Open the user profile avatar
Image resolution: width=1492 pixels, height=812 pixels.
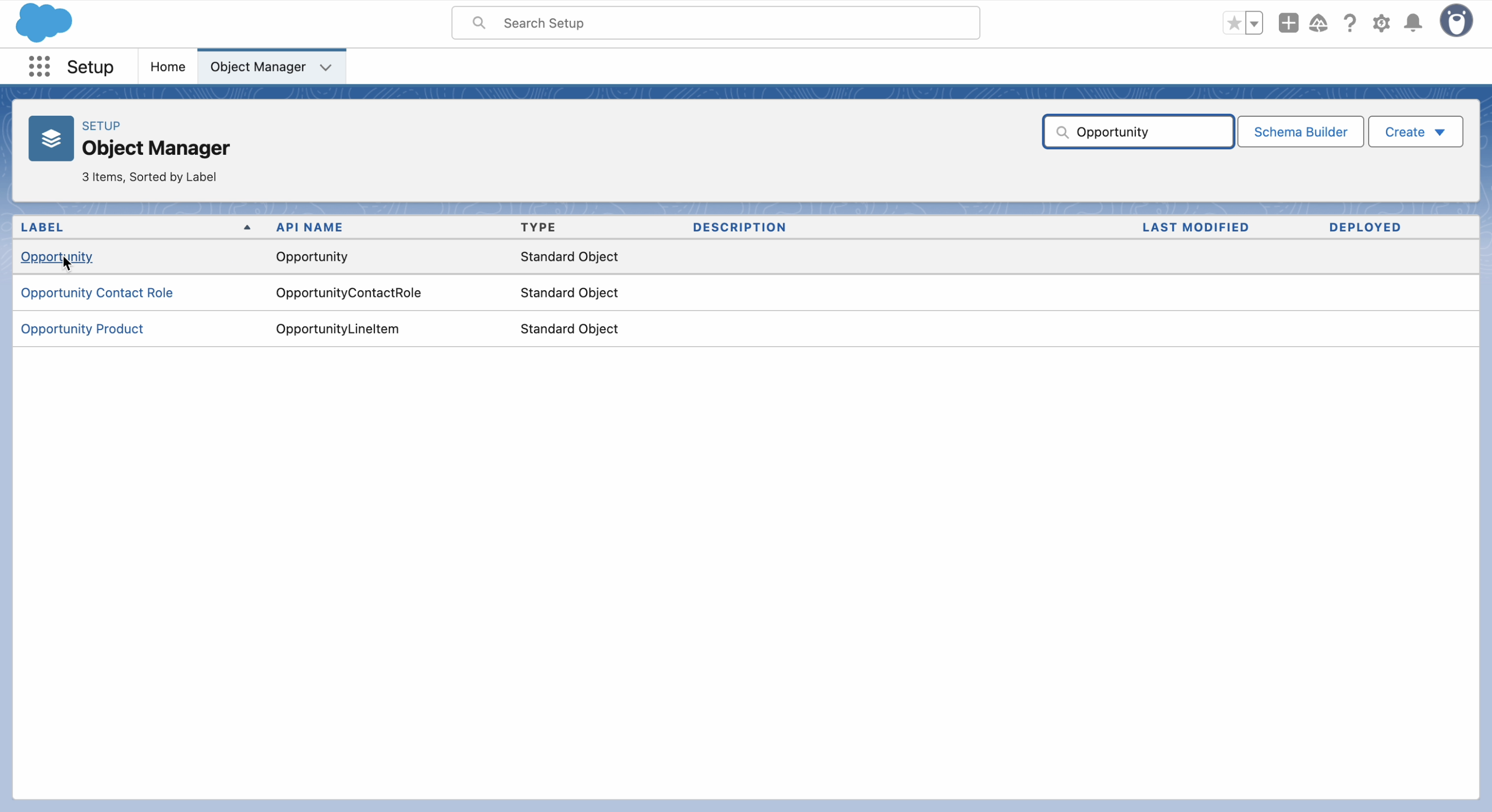click(x=1456, y=21)
